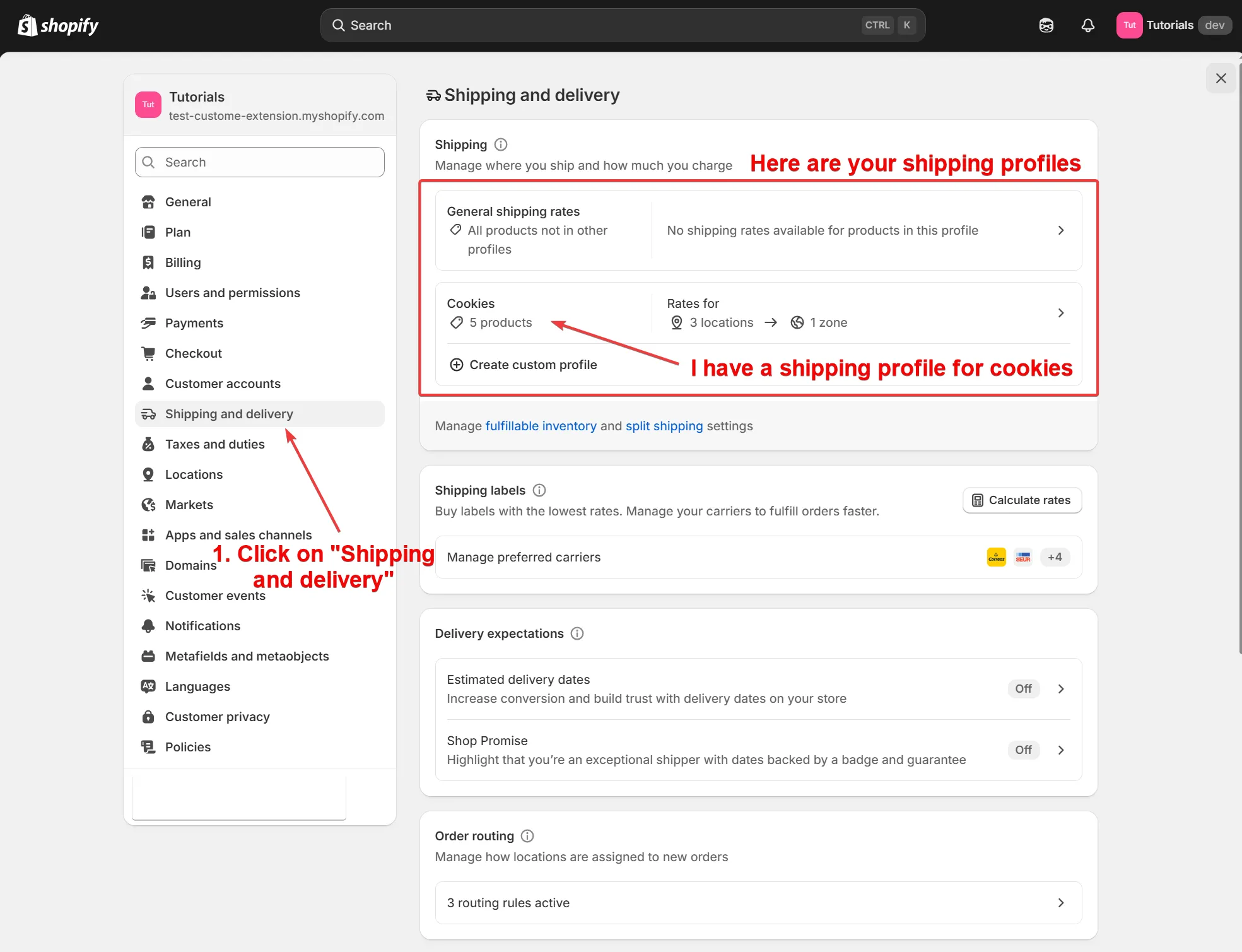Click the info icon next to Order routing

527,836
